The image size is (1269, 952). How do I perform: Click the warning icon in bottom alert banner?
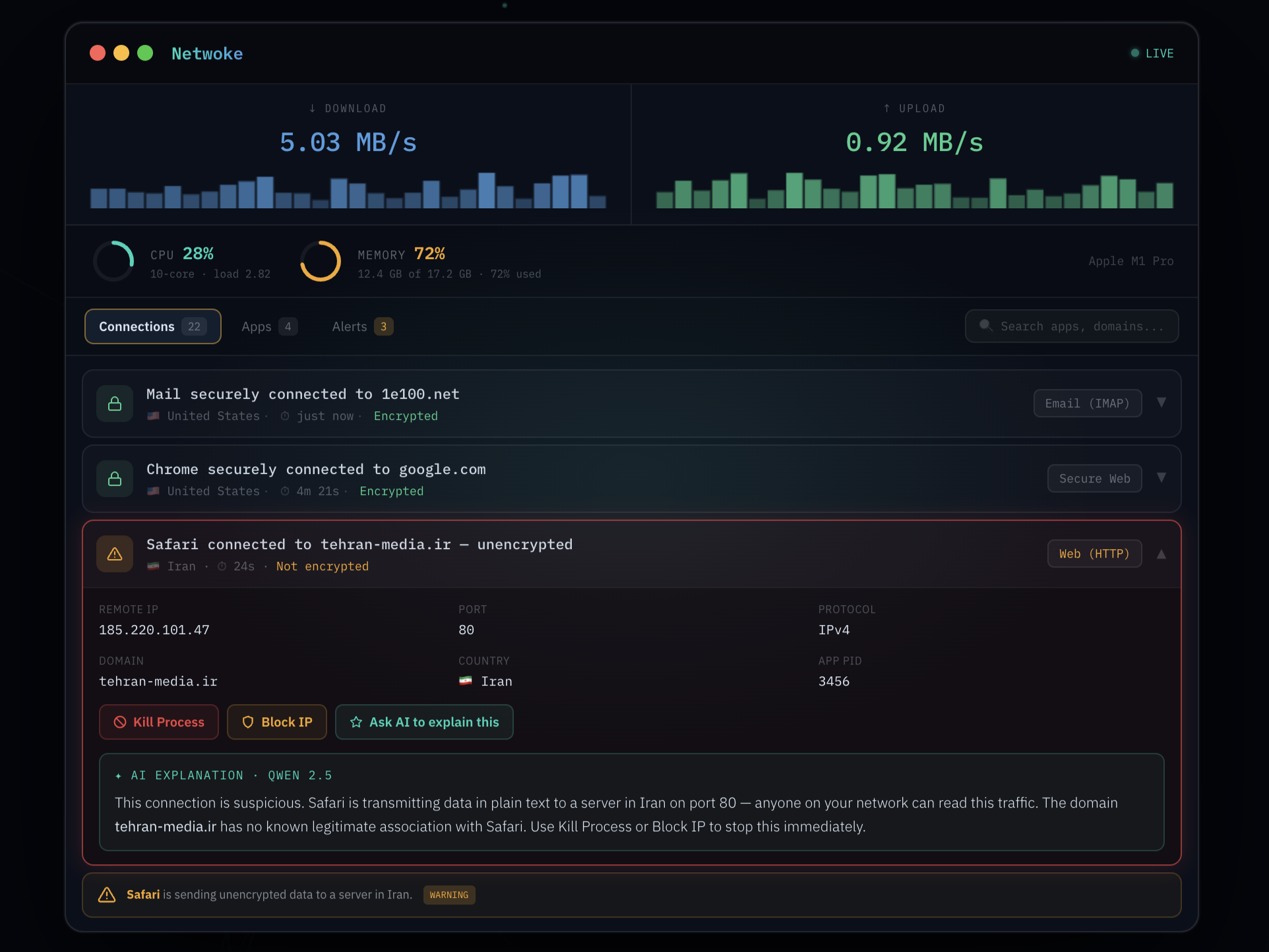pyautogui.click(x=107, y=895)
